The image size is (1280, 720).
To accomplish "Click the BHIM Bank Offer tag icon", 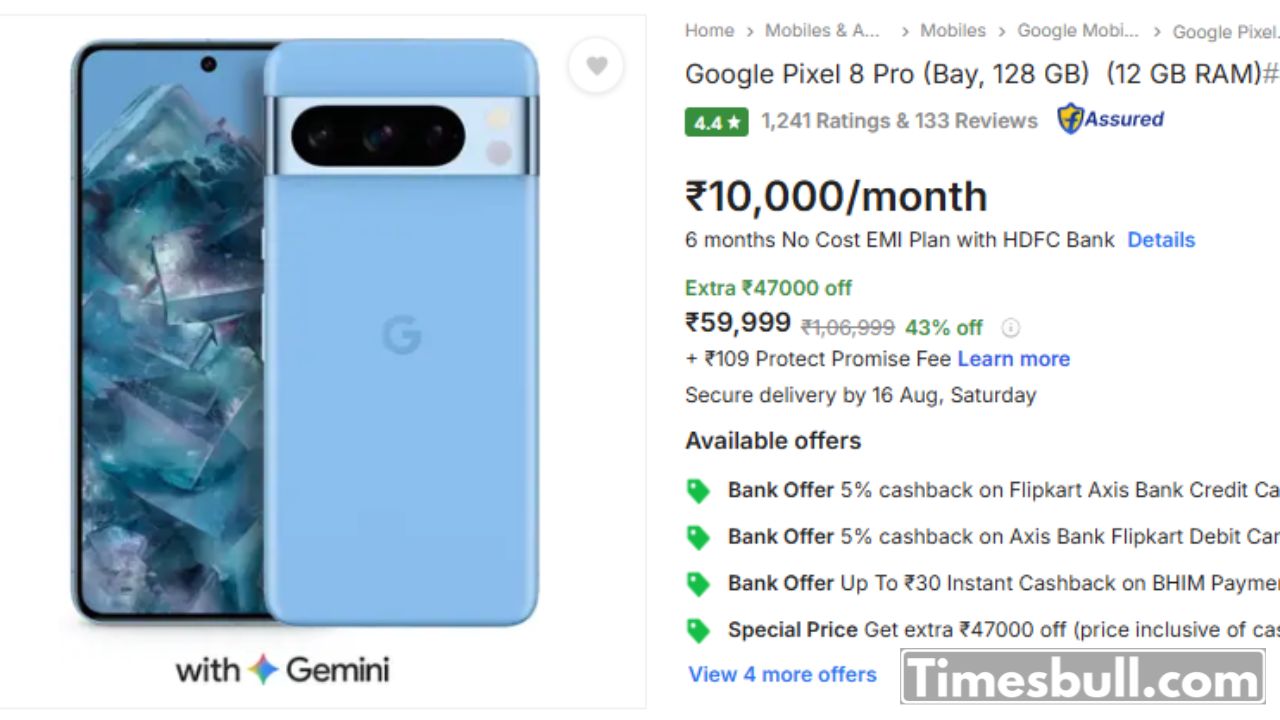I will click(698, 583).
